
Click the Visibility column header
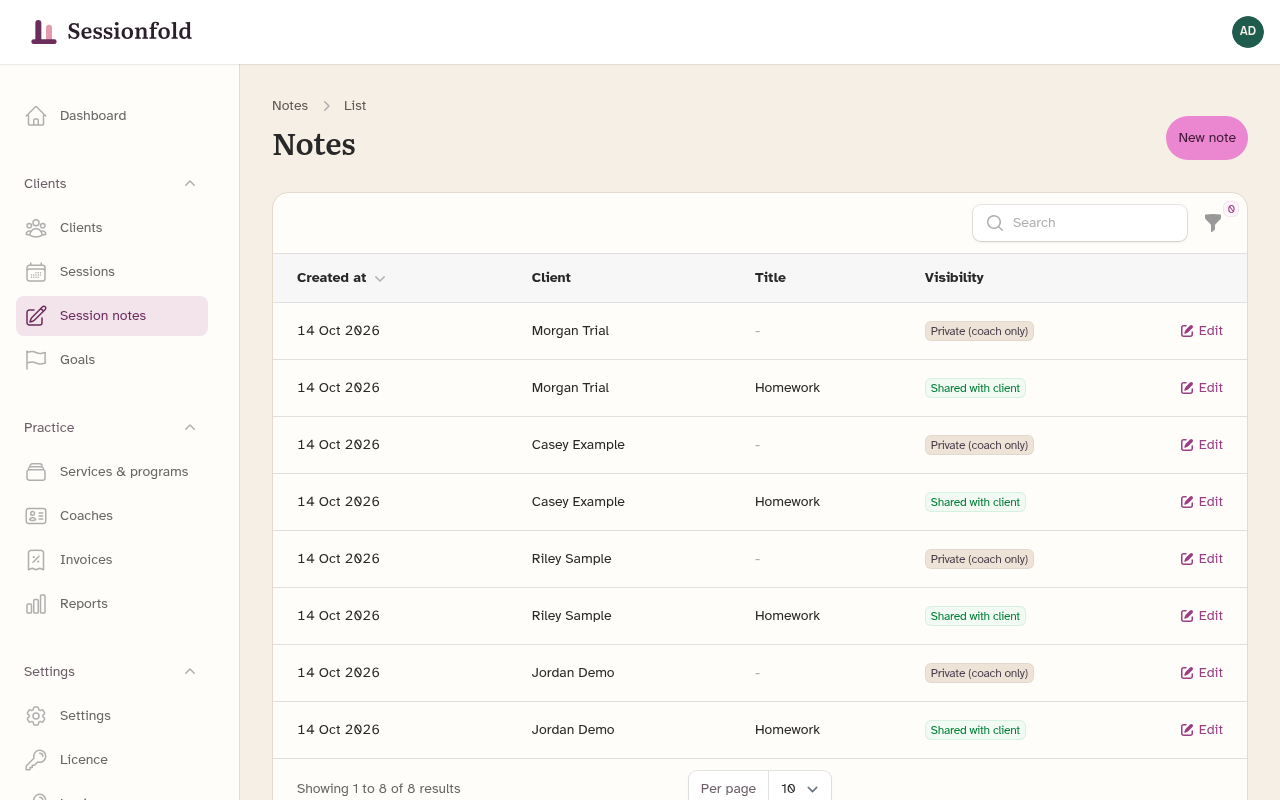coord(954,278)
